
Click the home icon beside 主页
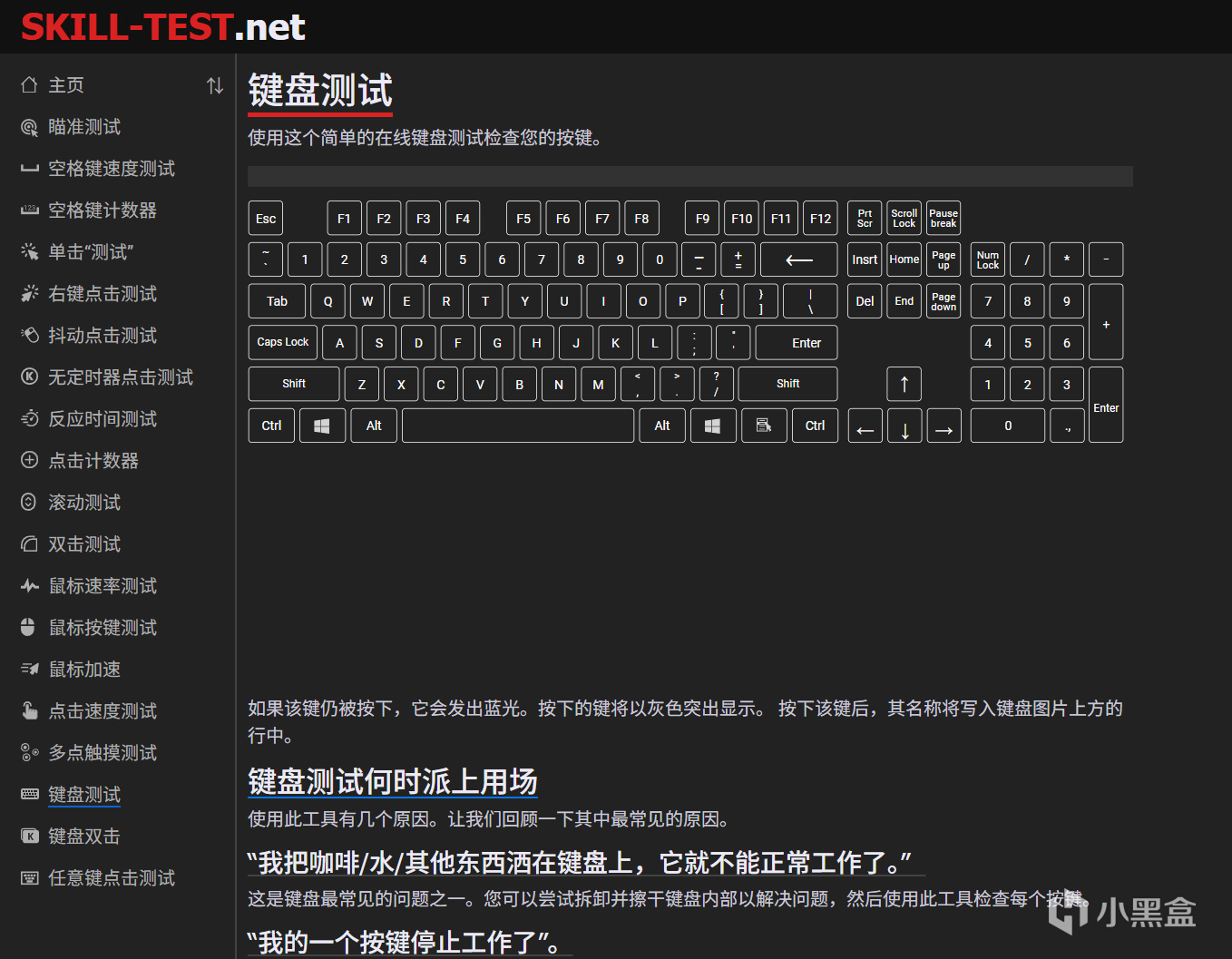pyautogui.click(x=29, y=85)
